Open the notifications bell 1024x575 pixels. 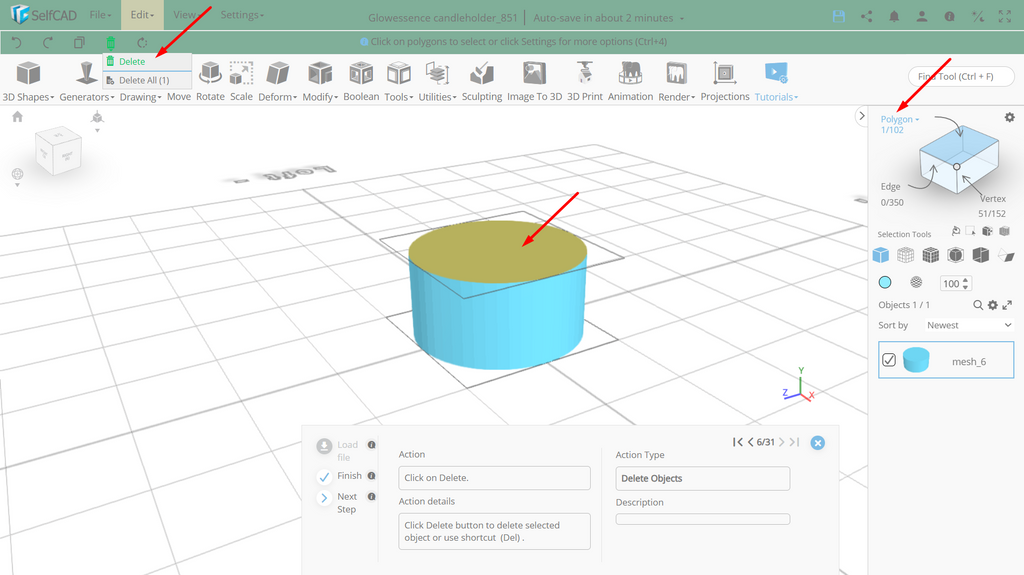point(894,17)
